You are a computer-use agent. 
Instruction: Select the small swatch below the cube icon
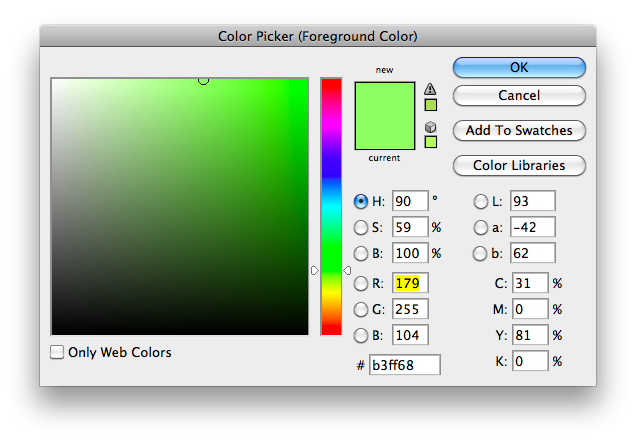pos(431,142)
